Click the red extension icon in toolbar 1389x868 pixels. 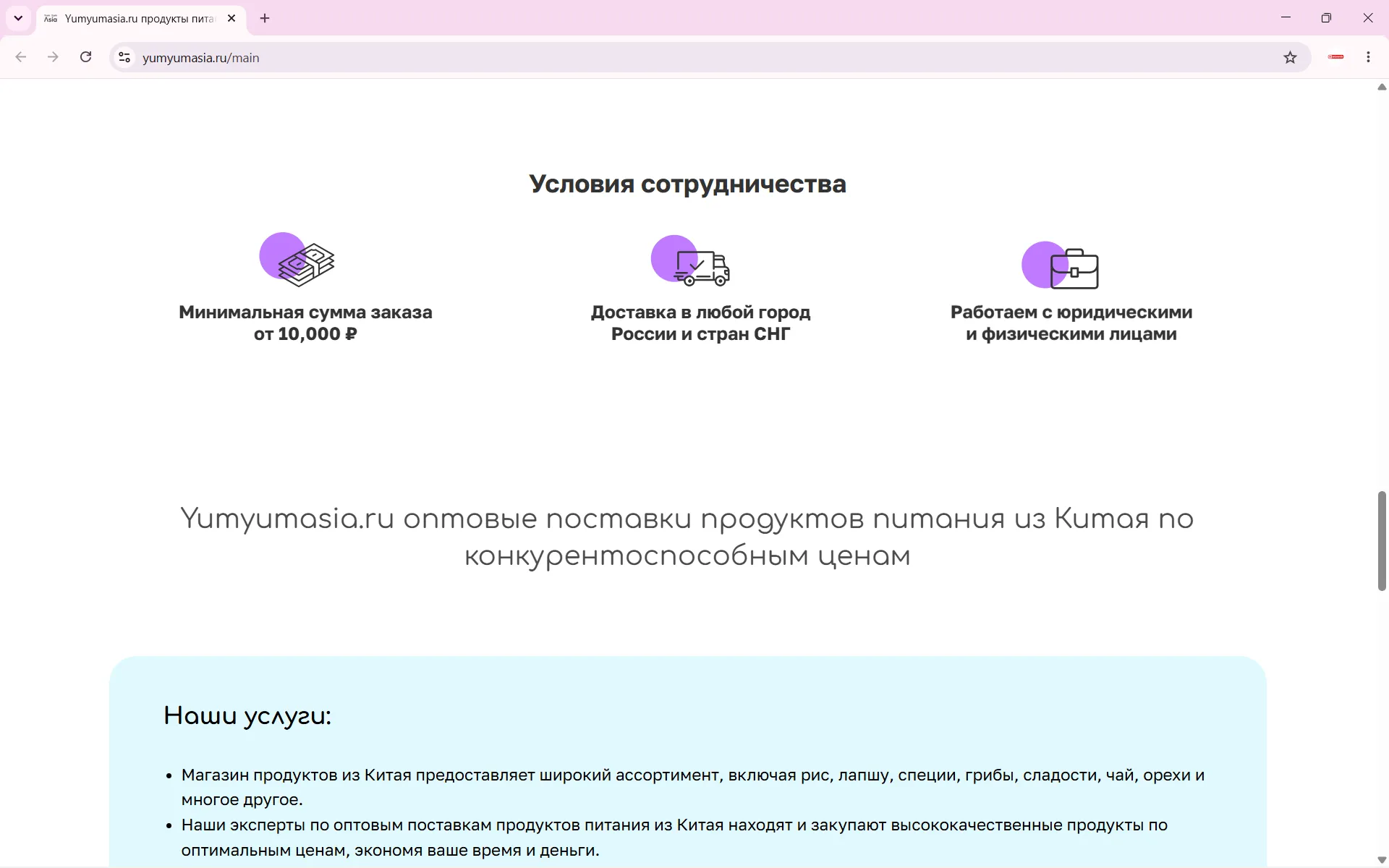pos(1335,57)
